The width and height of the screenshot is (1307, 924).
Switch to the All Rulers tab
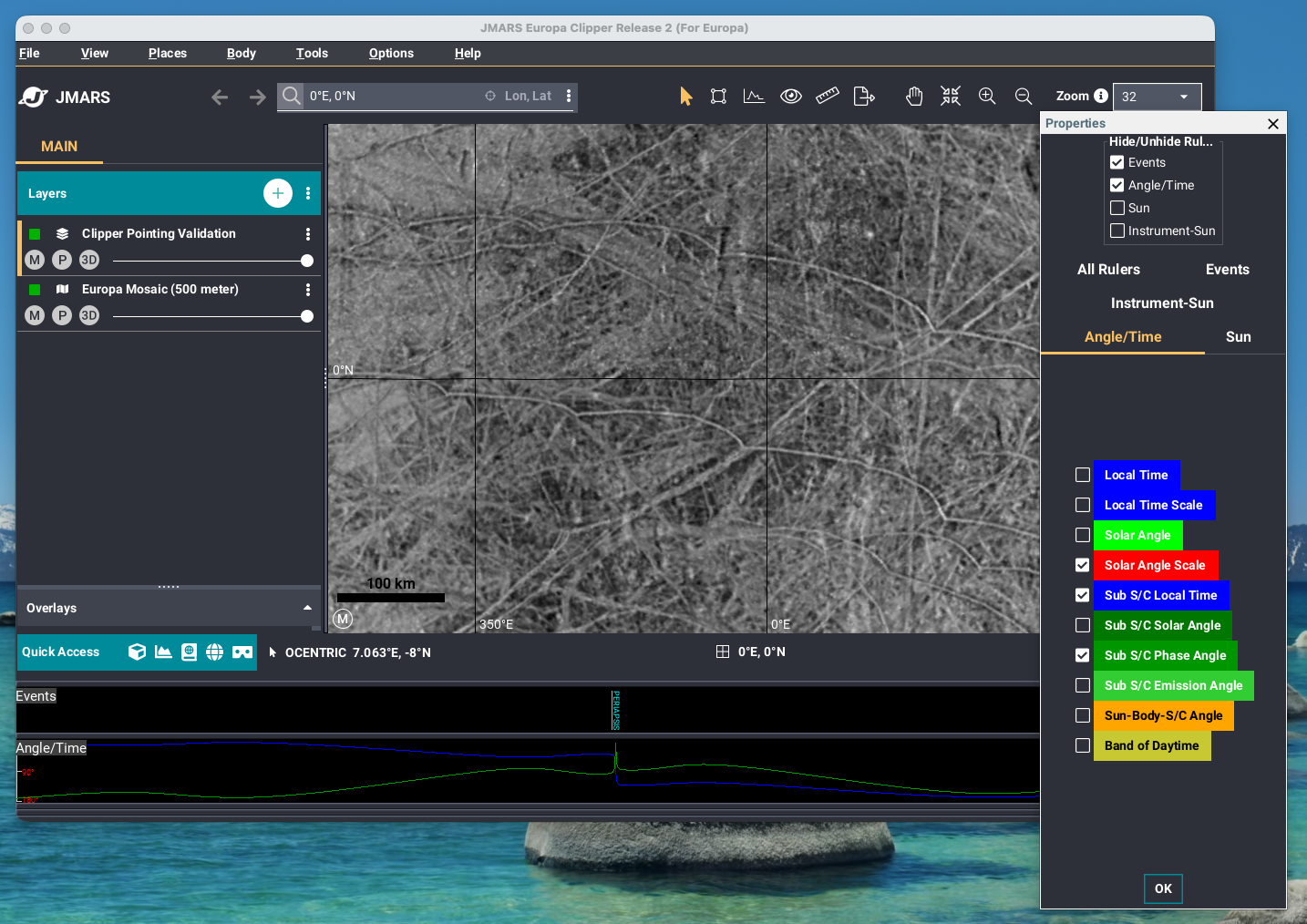click(x=1108, y=270)
